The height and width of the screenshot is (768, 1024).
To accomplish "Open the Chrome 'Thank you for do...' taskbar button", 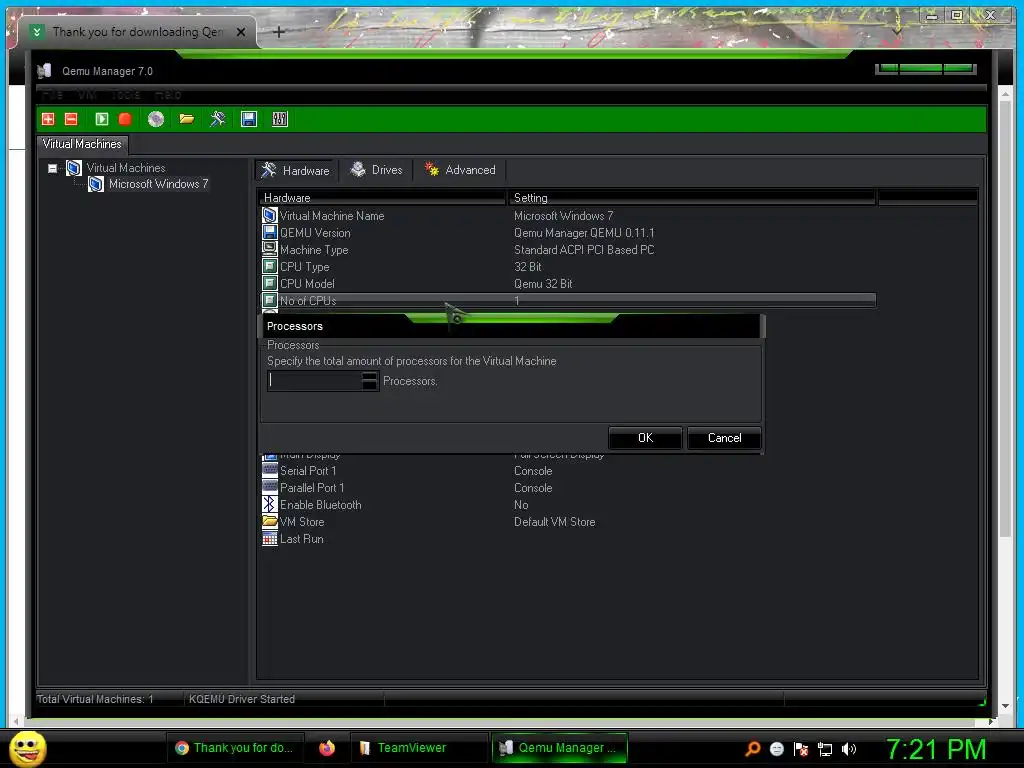I will [234, 748].
